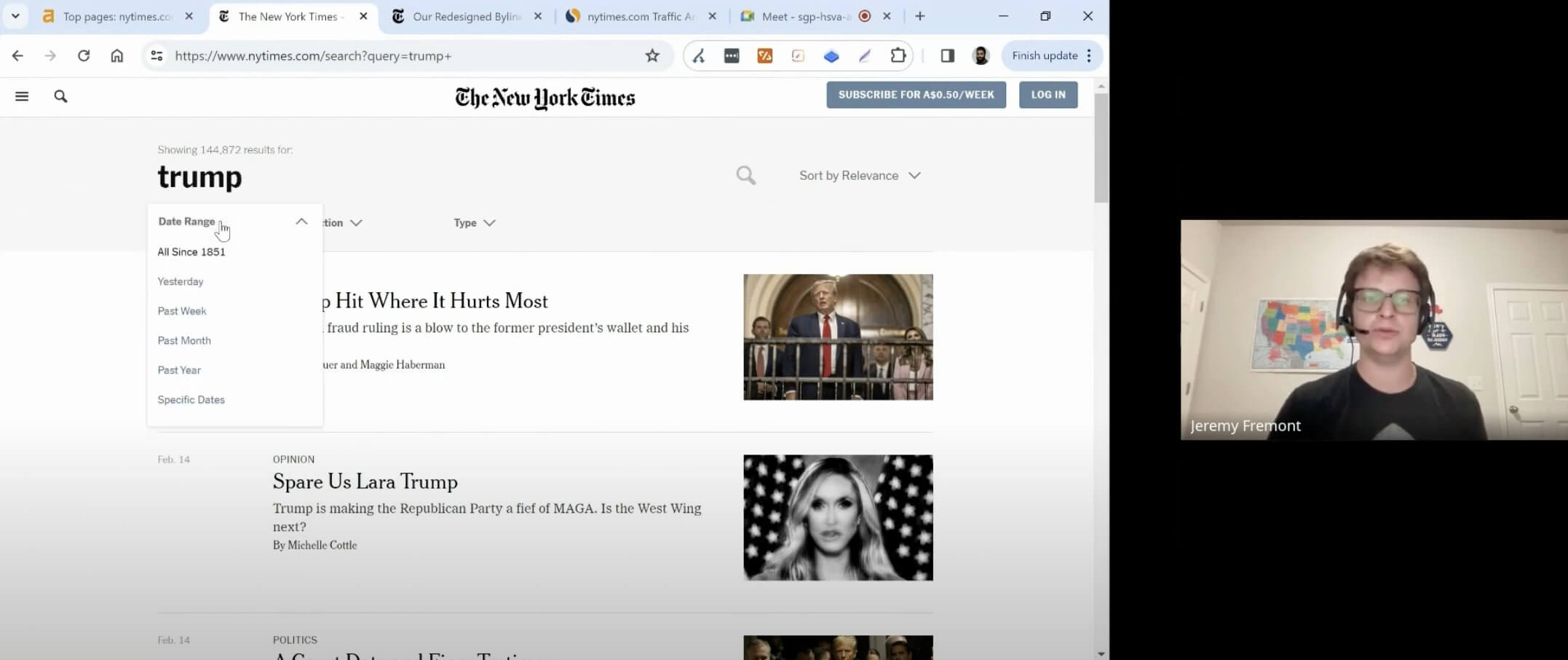Screen dimensions: 1568x660
Task: Open the Sort by Relevance dropdown
Action: pos(860,176)
